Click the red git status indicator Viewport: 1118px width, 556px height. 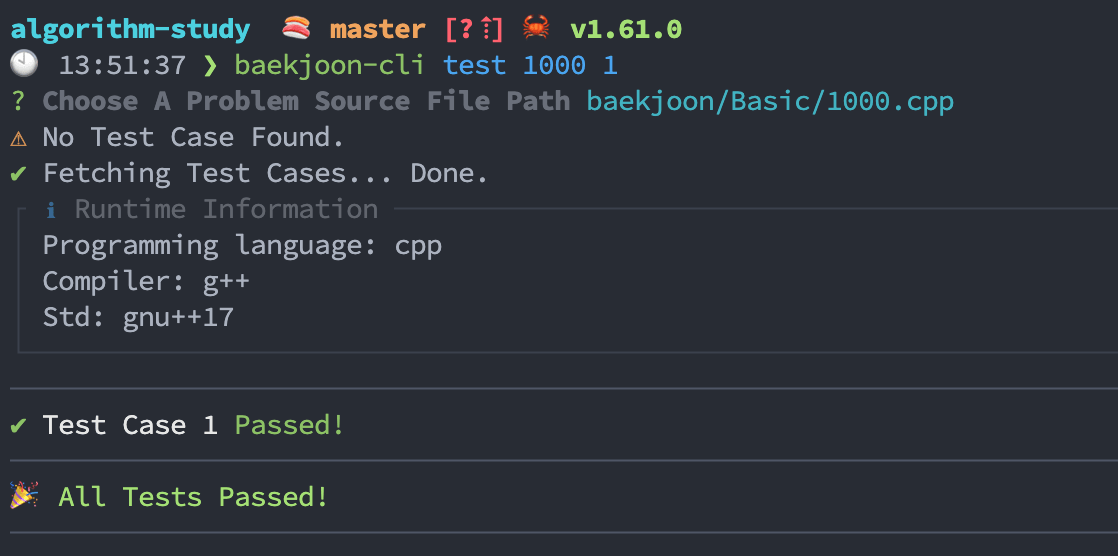coord(474,30)
